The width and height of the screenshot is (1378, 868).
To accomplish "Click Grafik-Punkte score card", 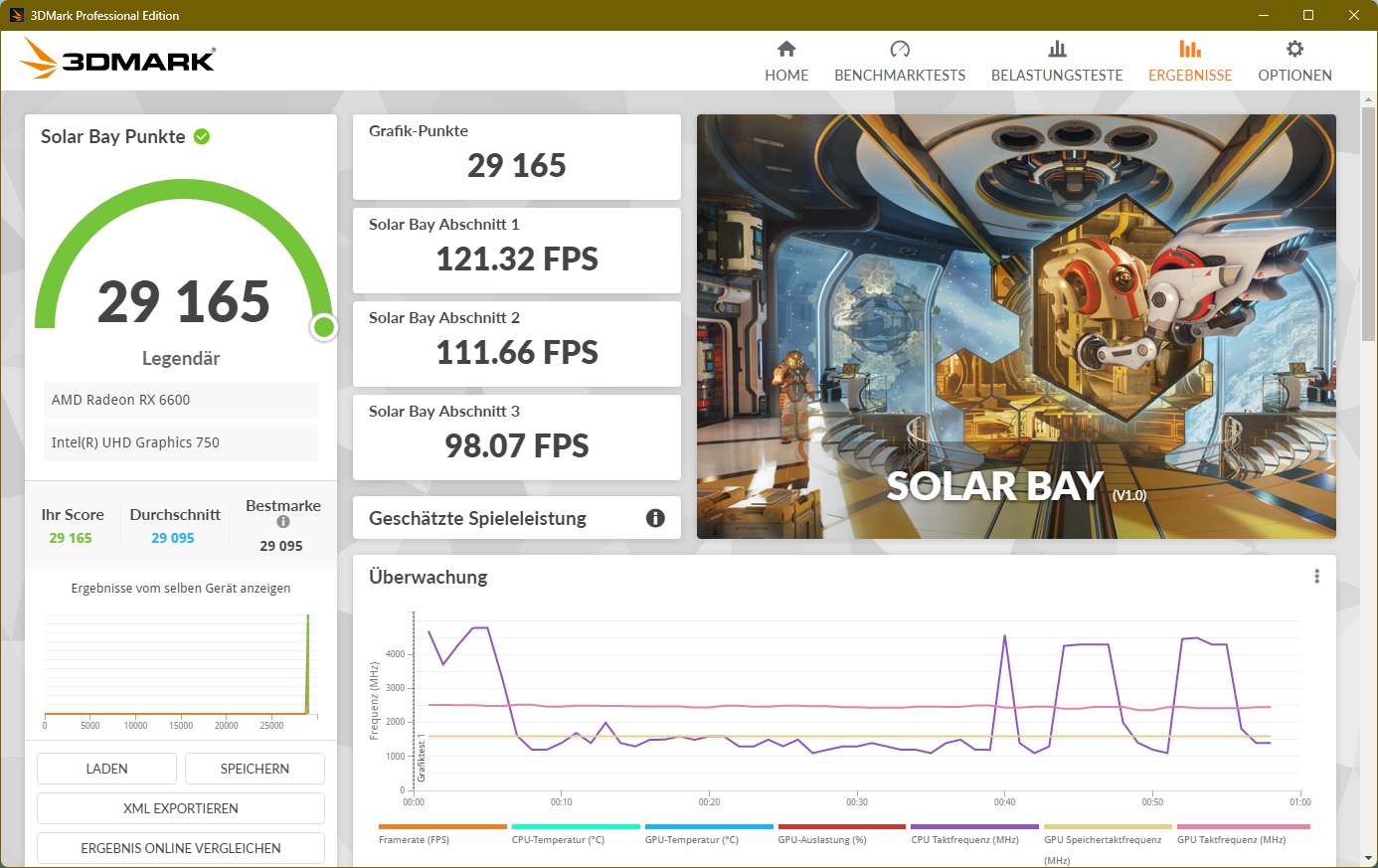I will tap(517, 157).
